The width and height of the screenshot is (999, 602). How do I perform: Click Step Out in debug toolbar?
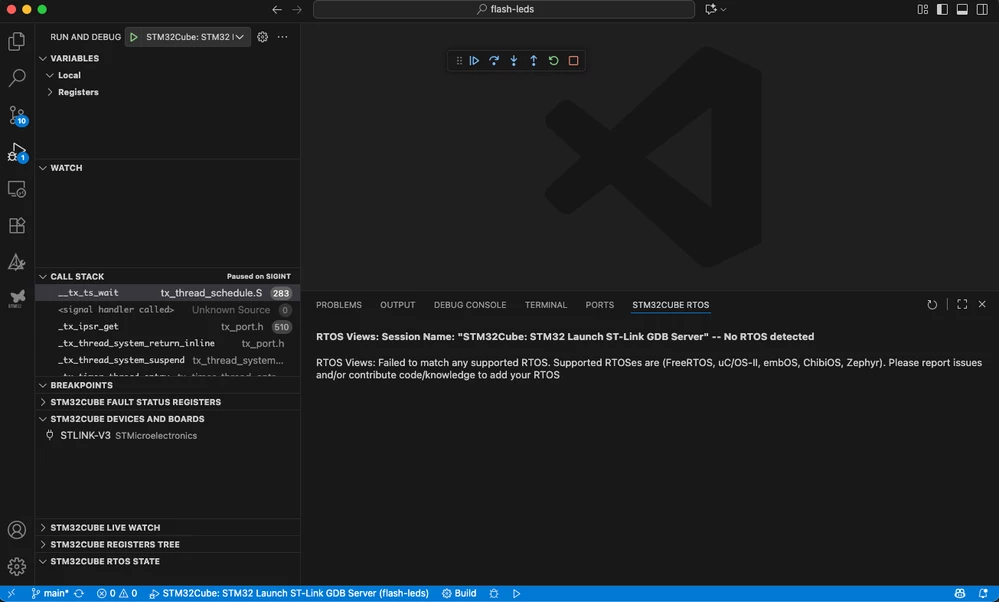(x=533, y=61)
